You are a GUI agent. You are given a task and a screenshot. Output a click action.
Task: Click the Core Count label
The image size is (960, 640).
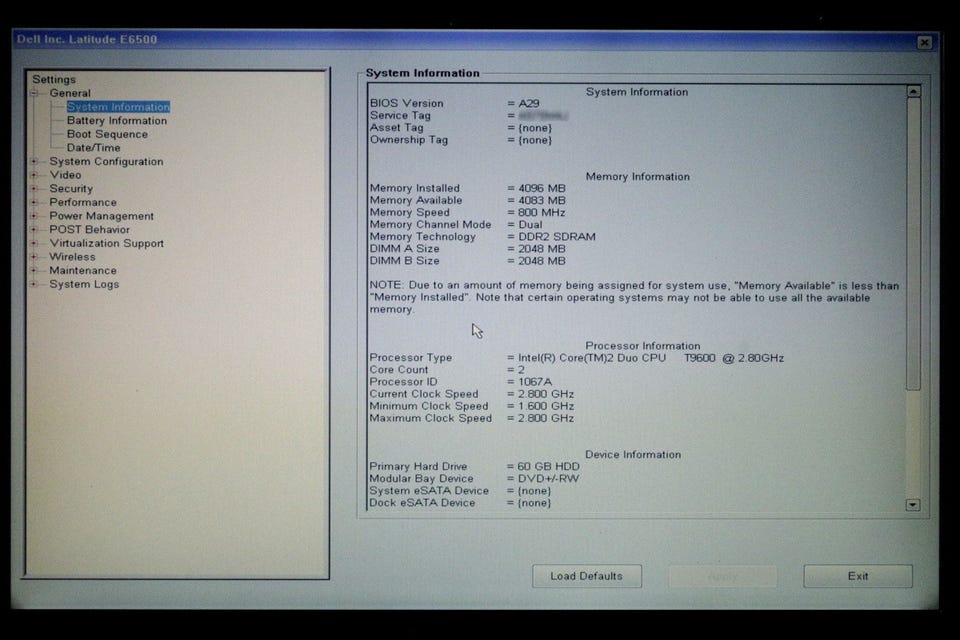coord(399,370)
